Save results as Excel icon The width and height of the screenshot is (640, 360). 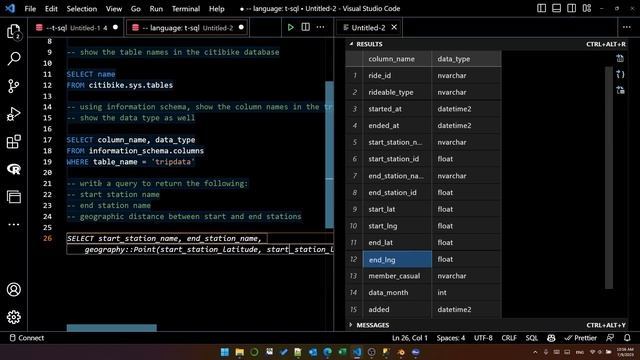pyautogui.click(x=620, y=90)
